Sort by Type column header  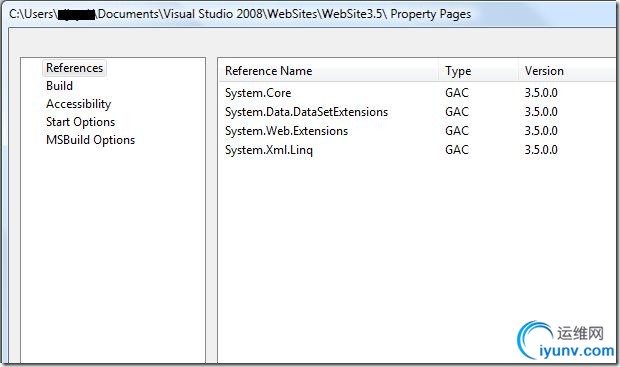(x=478, y=71)
